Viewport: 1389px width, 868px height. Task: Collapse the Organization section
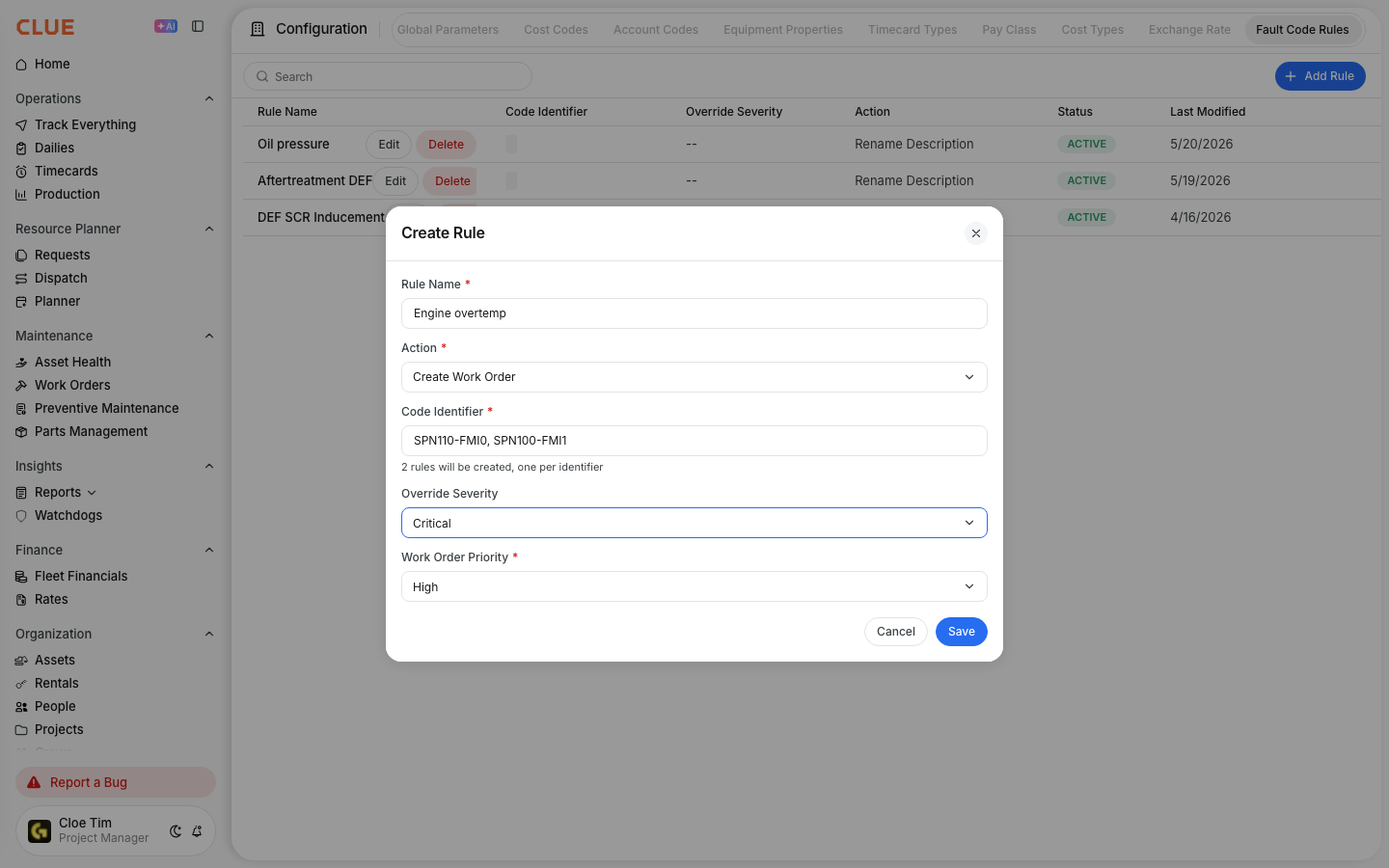(x=209, y=634)
